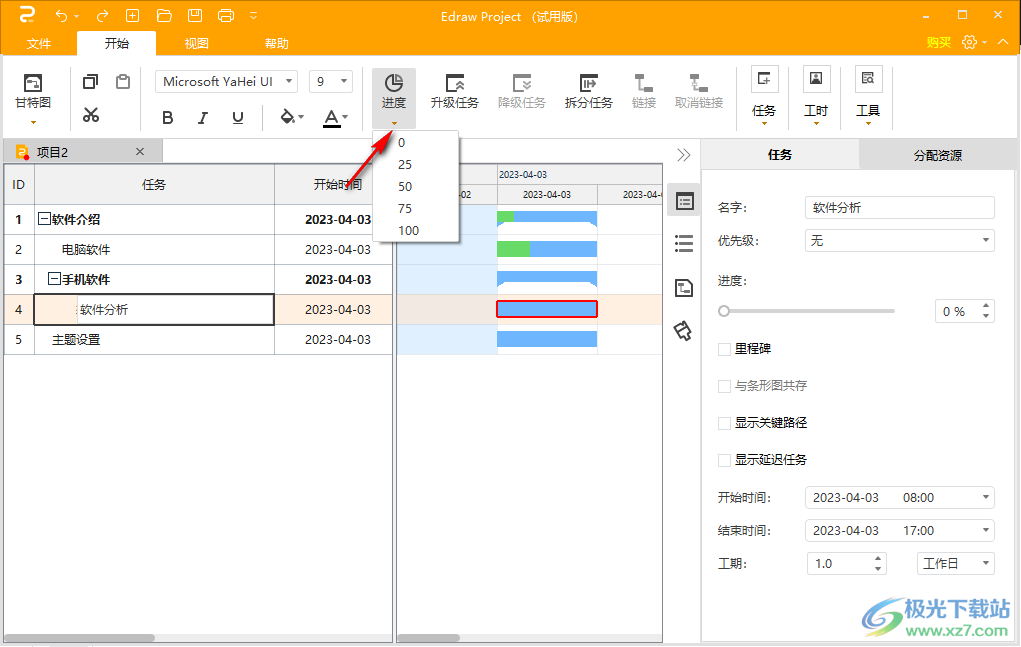Collapse the right panel with double chevron
Viewport: 1021px width, 647px height.
[683, 155]
